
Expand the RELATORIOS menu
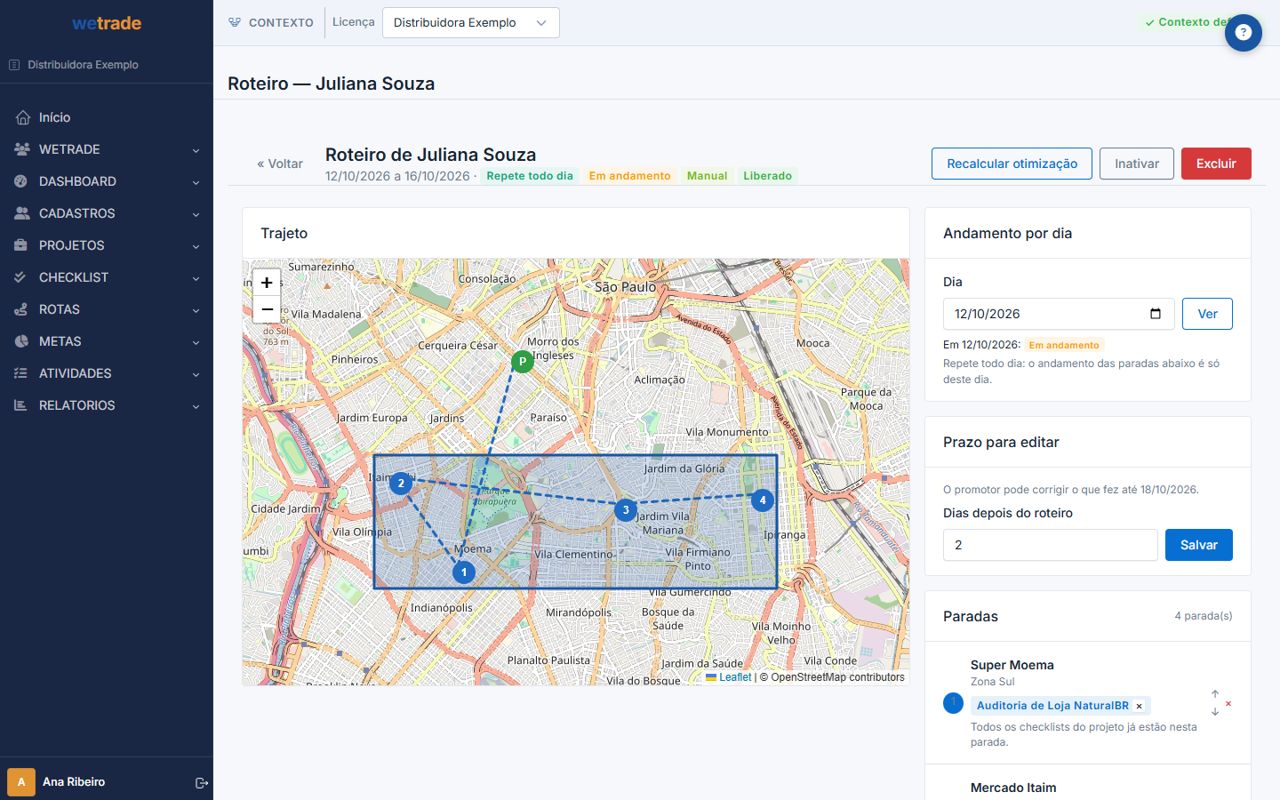[x=106, y=405]
